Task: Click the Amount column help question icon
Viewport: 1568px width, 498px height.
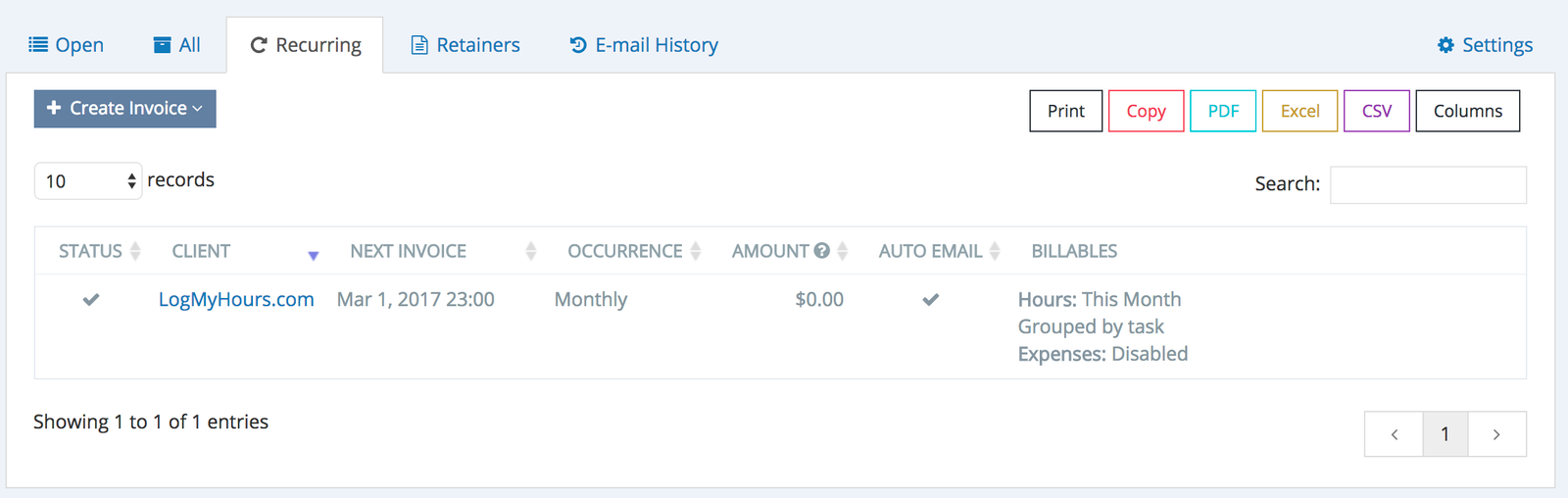Action: click(x=822, y=251)
